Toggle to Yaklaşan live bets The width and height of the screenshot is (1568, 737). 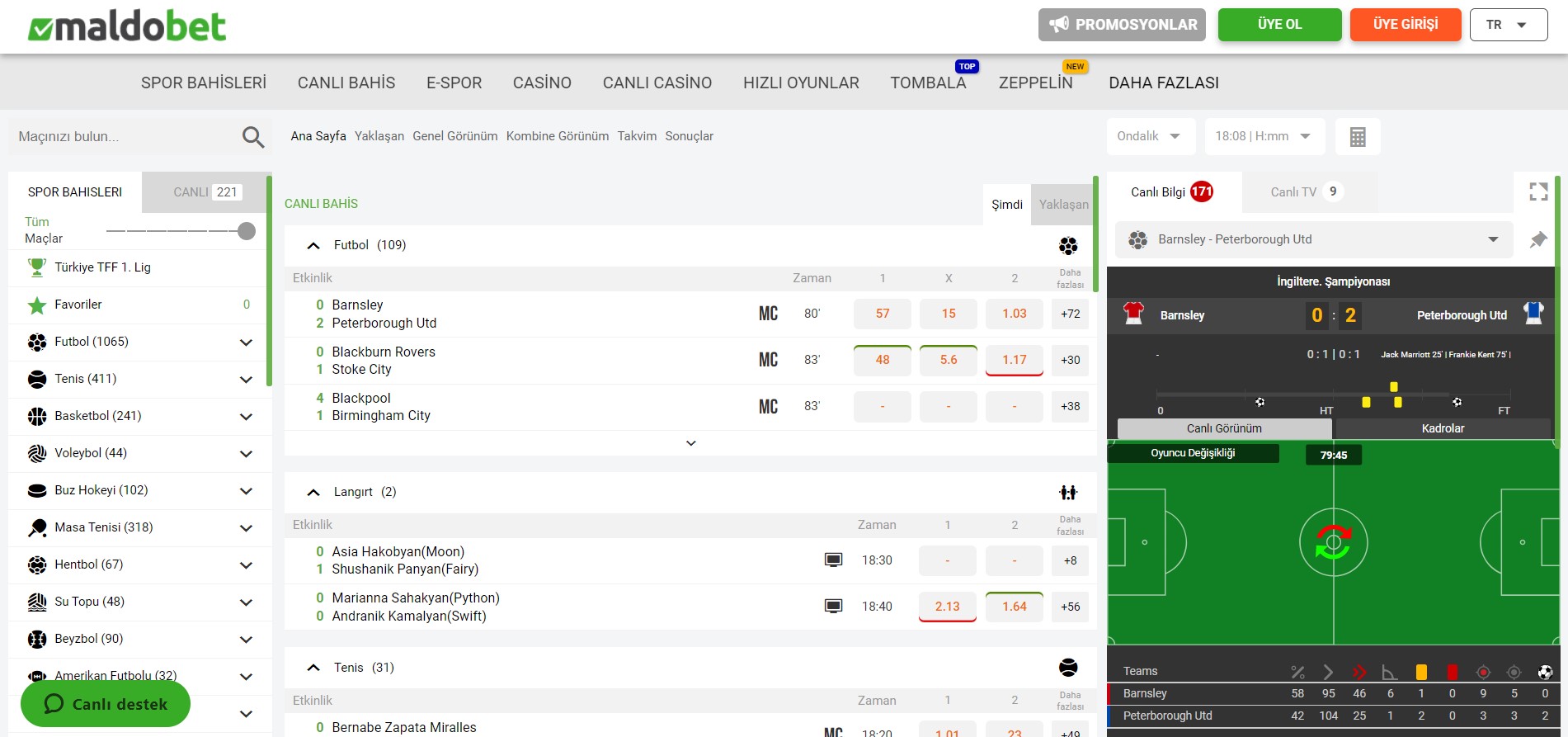coord(1062,205)
